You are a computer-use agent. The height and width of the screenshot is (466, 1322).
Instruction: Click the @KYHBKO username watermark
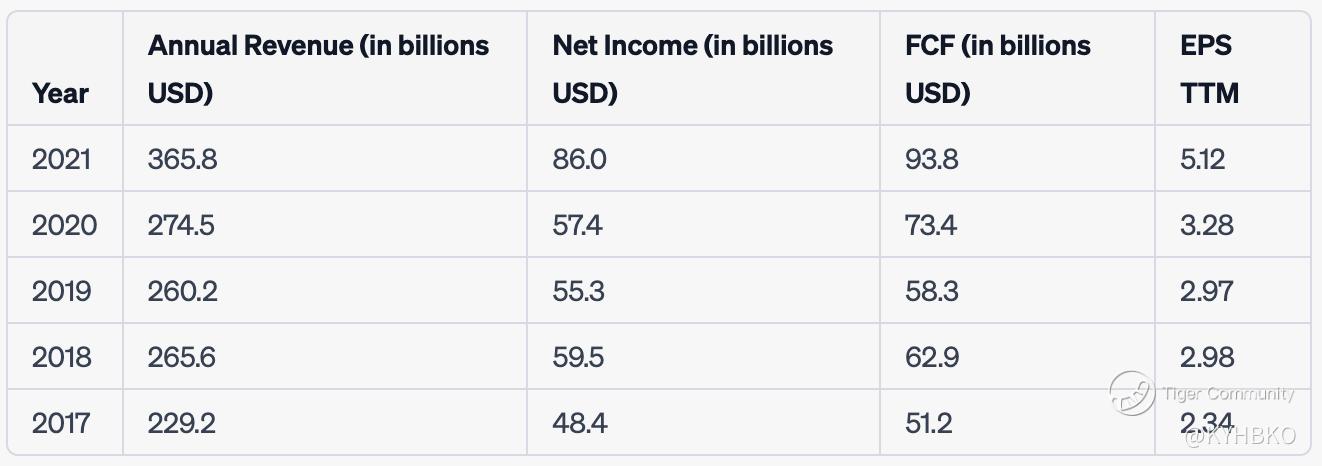(x=1240, y=435)
